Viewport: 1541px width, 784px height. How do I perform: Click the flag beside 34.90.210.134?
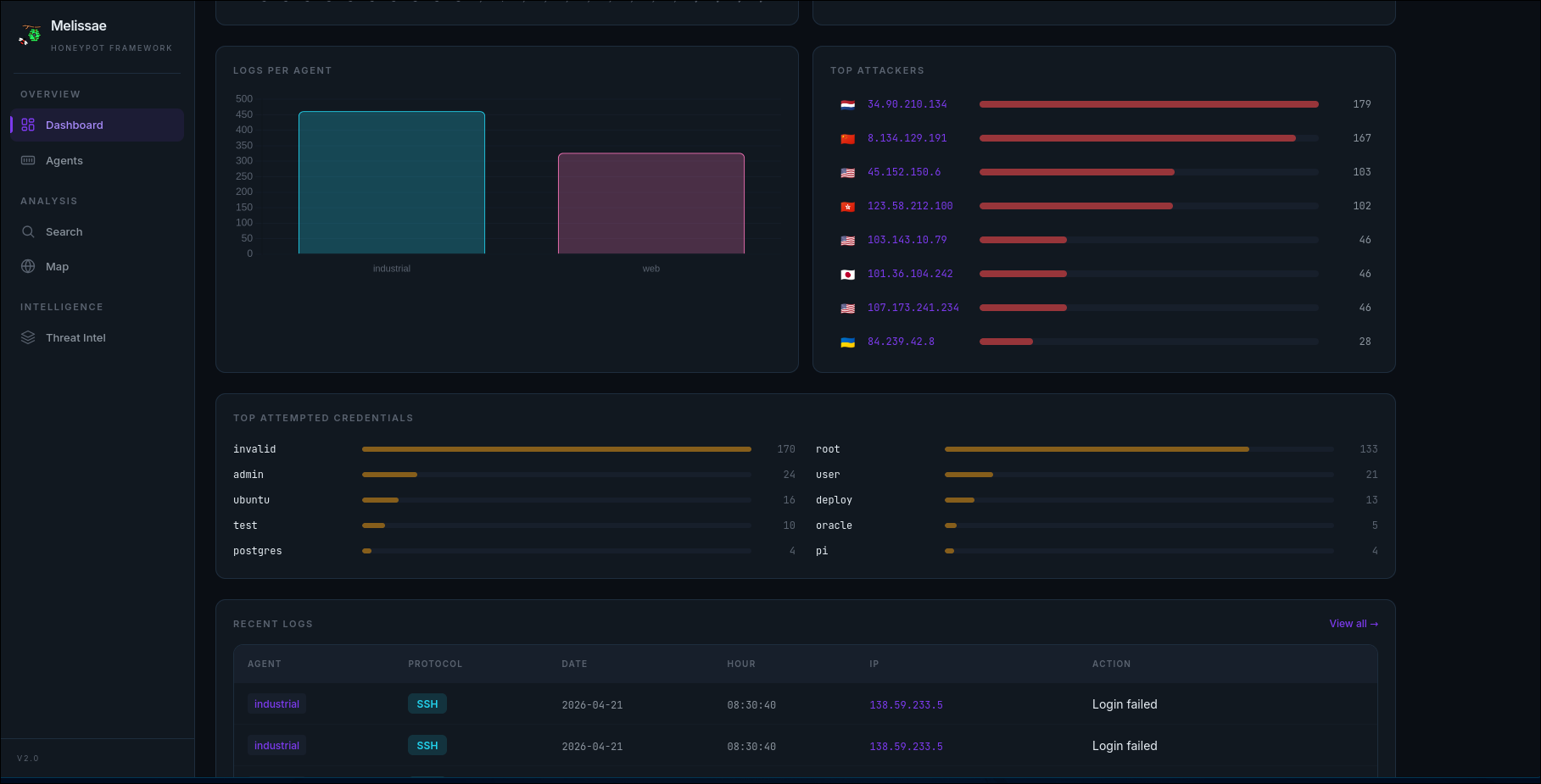[847, 105]
